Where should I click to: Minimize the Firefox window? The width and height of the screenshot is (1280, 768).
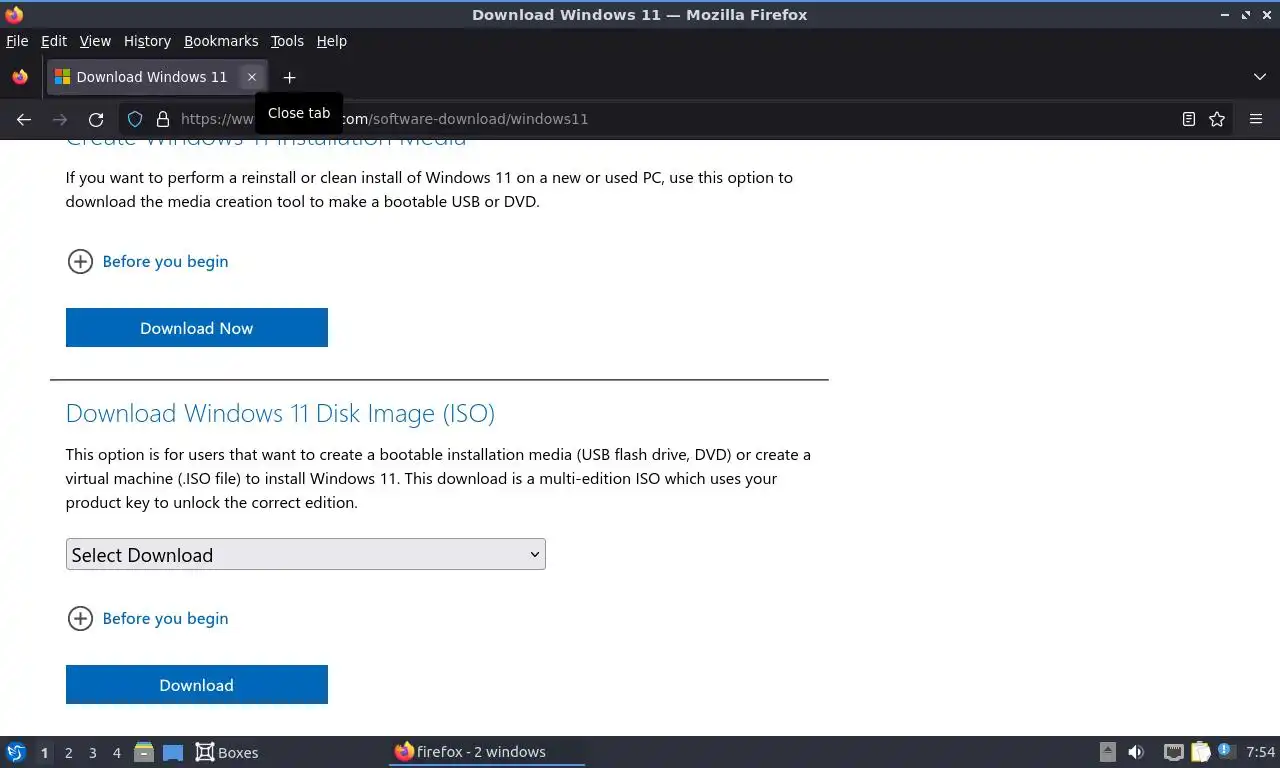1226,15
